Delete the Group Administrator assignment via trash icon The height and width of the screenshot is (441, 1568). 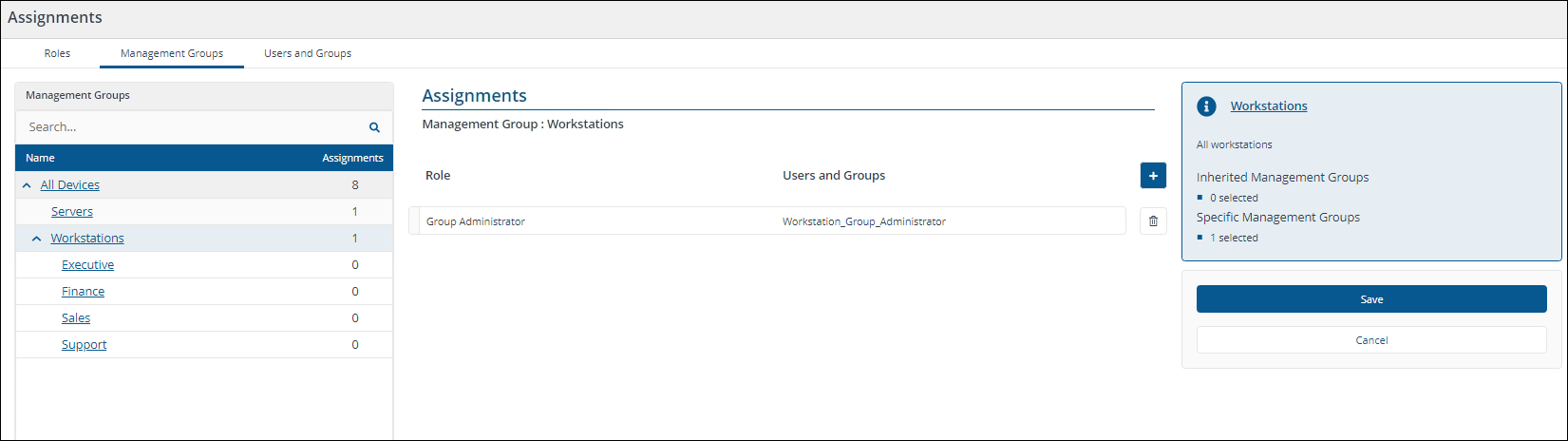pos(1153,221)
